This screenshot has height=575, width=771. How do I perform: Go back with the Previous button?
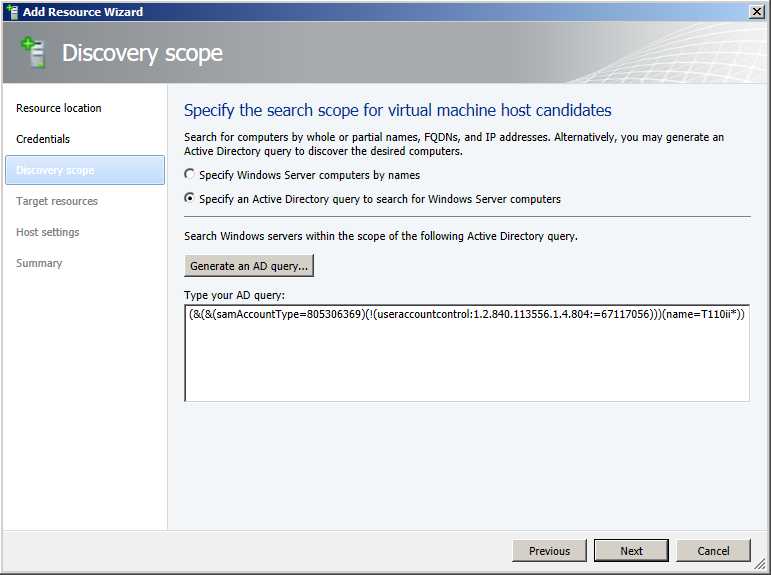[549, 551]
